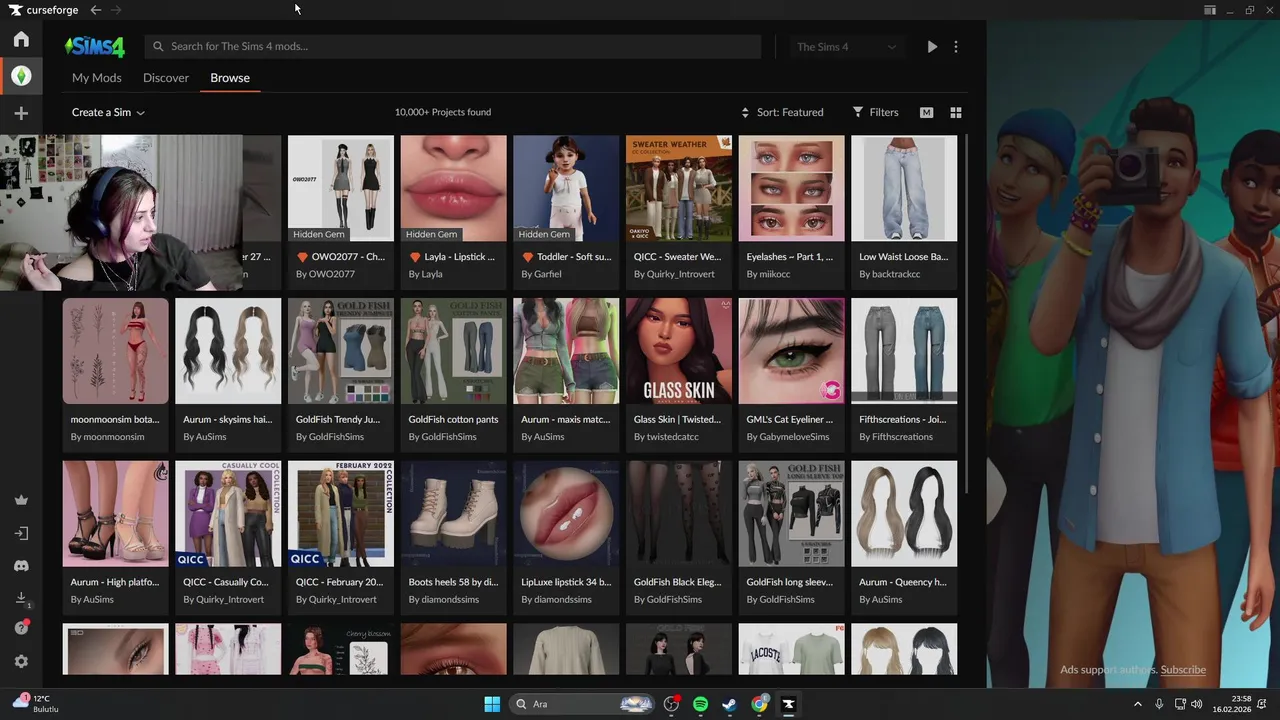Open author link By OWO2077
This screenshot has width=1280, height=720.
click(x=325, y=274)
